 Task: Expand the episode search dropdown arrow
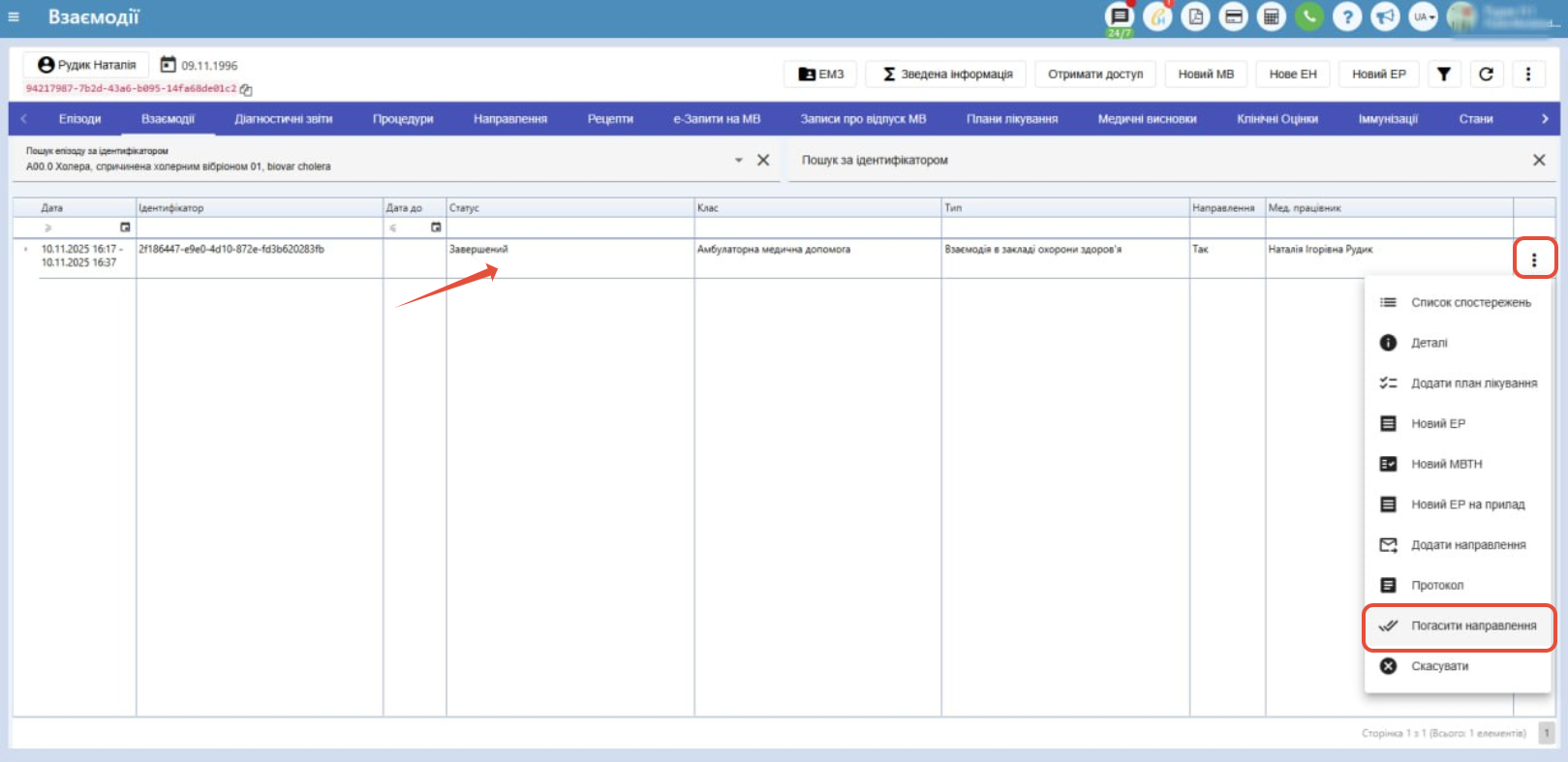(x=738, y=160)
